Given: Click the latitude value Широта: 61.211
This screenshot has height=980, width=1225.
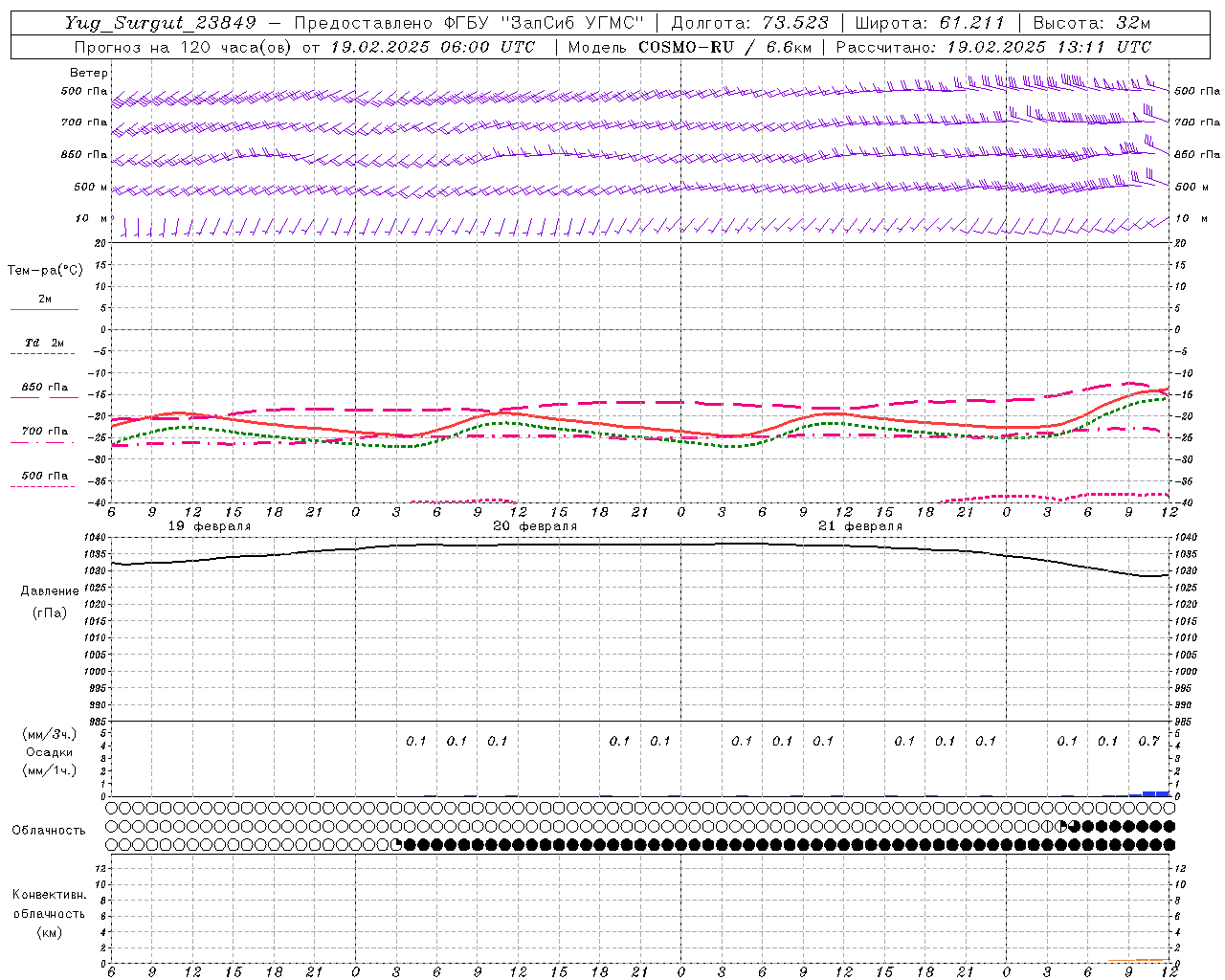Looking at the screenshot, I should pyautogui.click(x=929, y=23).
